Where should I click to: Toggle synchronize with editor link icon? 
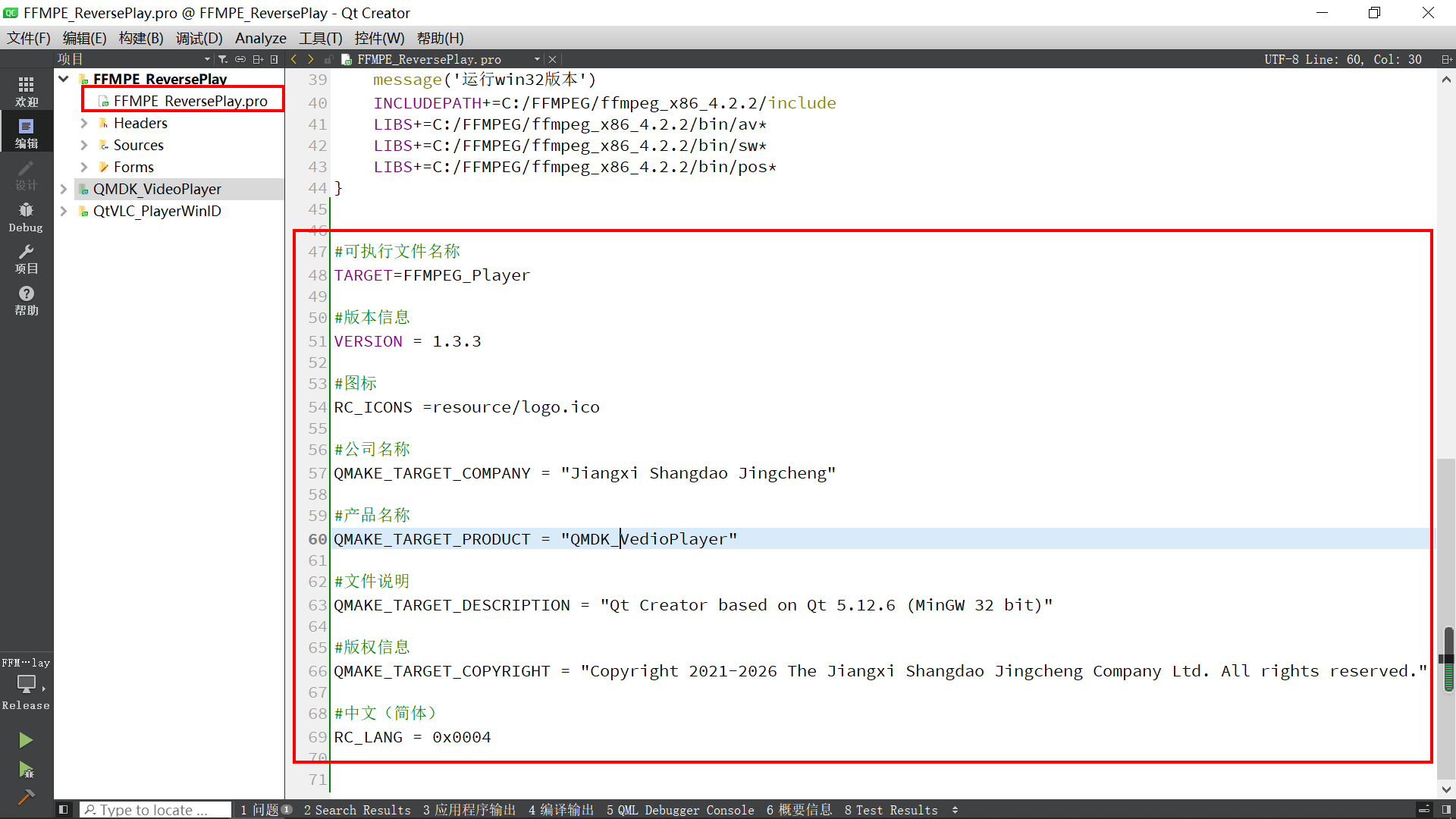pos(240,59)
